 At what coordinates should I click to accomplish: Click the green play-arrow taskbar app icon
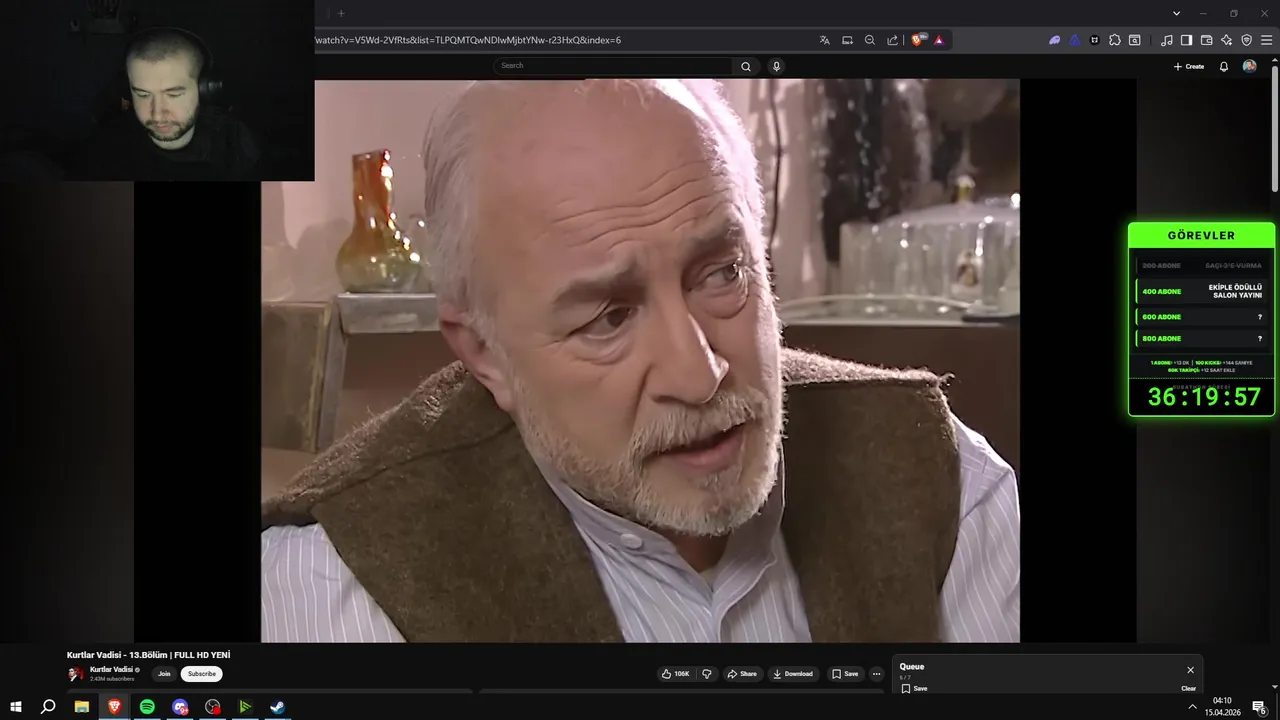(x=245, y=707)
